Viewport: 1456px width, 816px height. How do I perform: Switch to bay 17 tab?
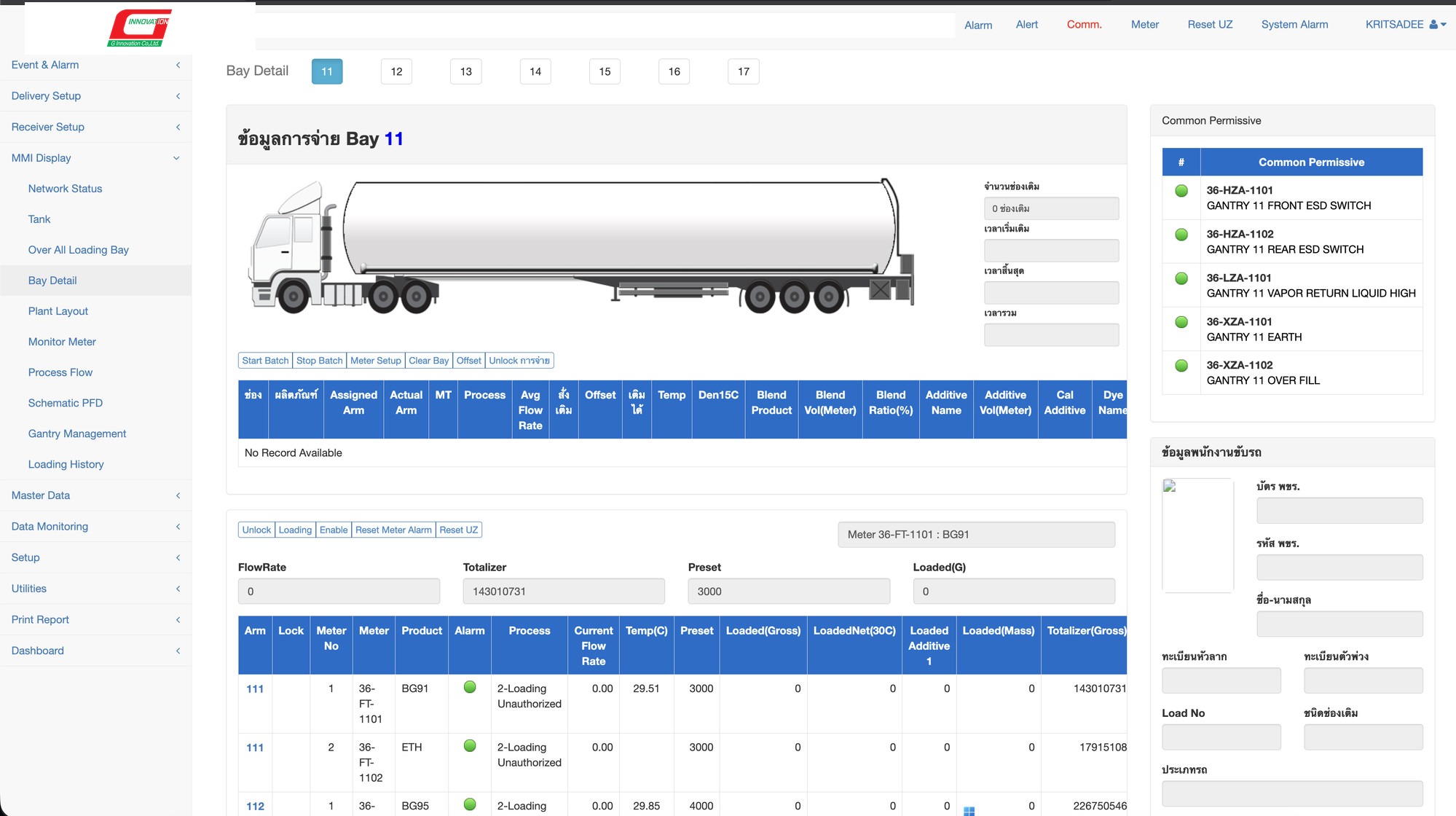click(744, 71)
